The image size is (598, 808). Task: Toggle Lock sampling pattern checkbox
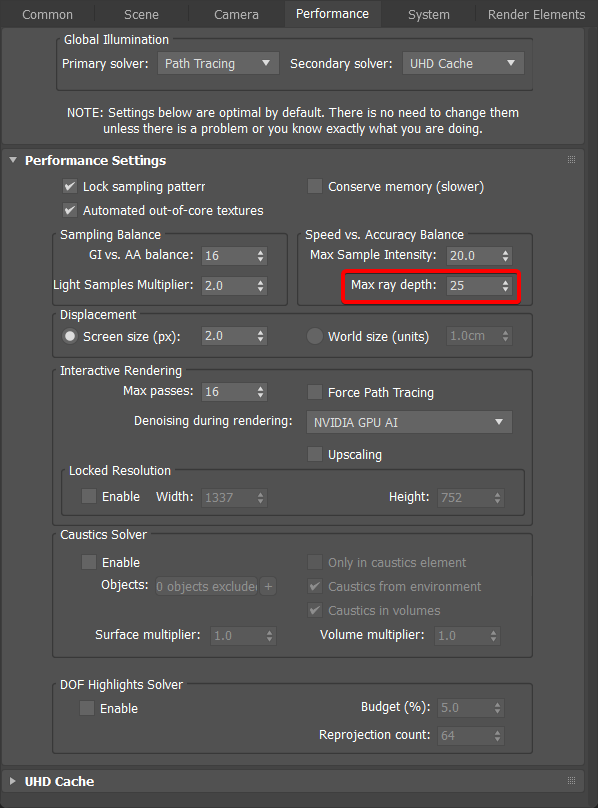pyautogui.click(x=70, y=187)
